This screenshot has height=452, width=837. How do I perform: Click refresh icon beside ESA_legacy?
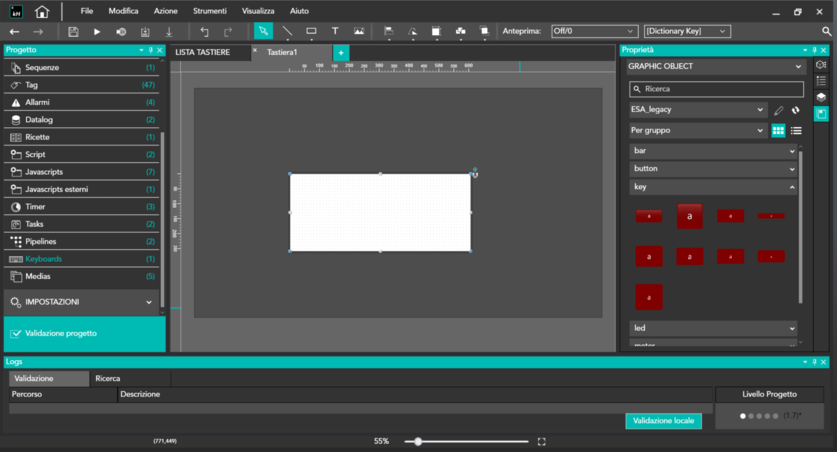pyautogui.click(x=796, y=110)
